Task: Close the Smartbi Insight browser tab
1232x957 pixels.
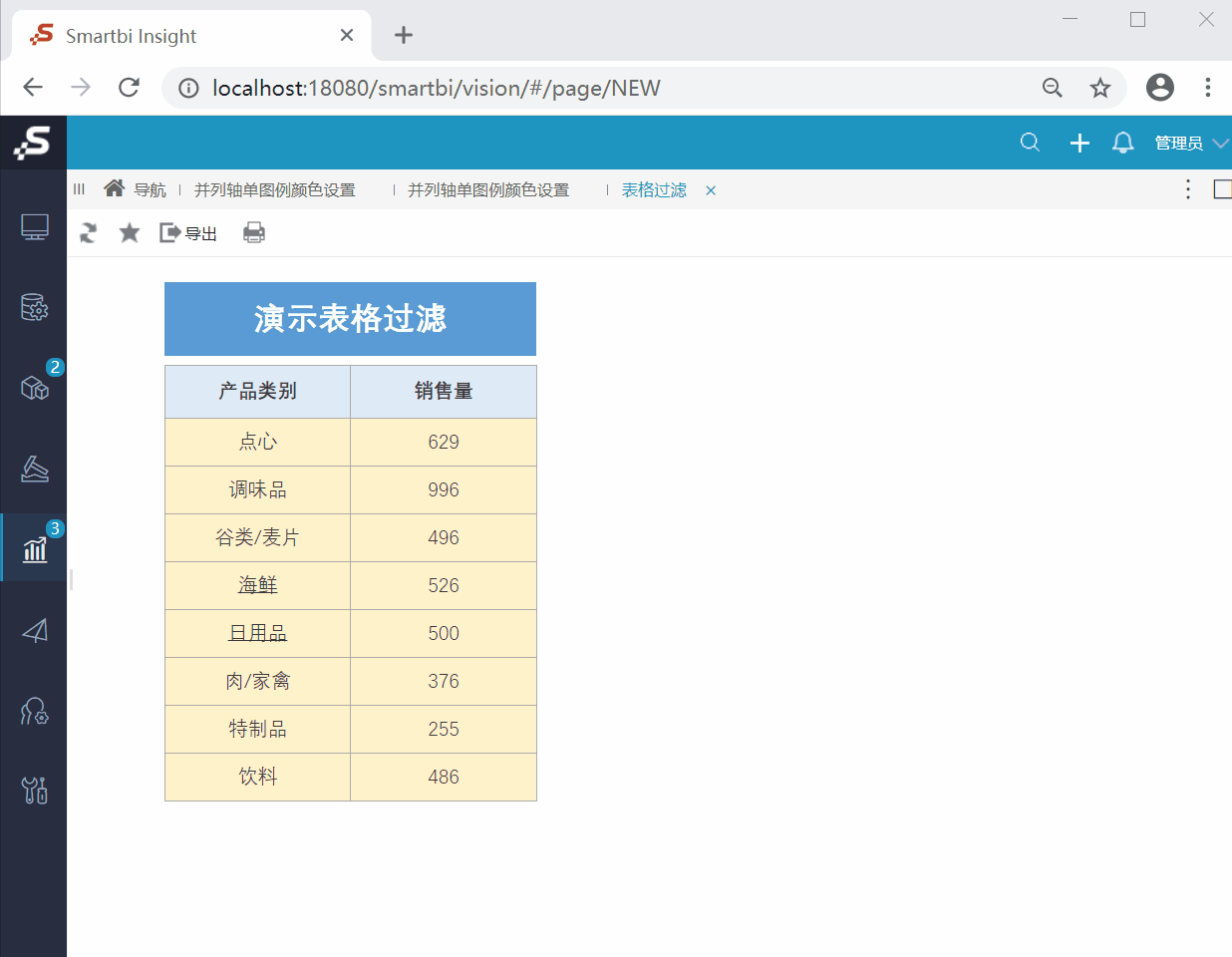Action: click(x=347, y=35)
